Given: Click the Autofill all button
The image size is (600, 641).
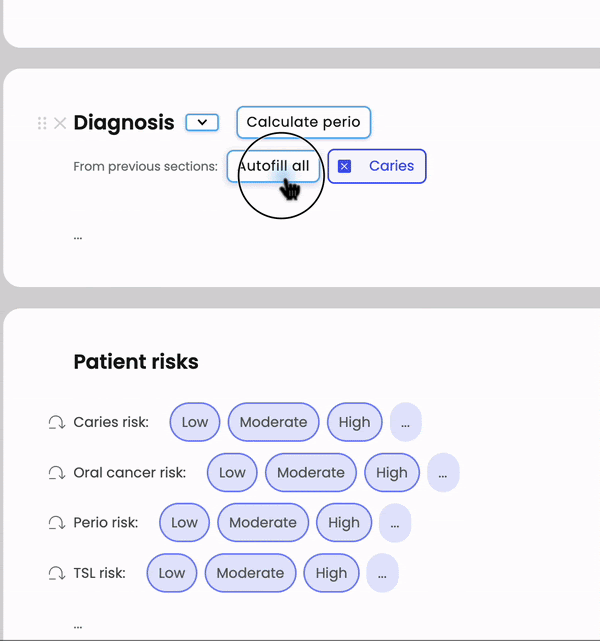Looking at the screenshot, I should pos(273,166).
